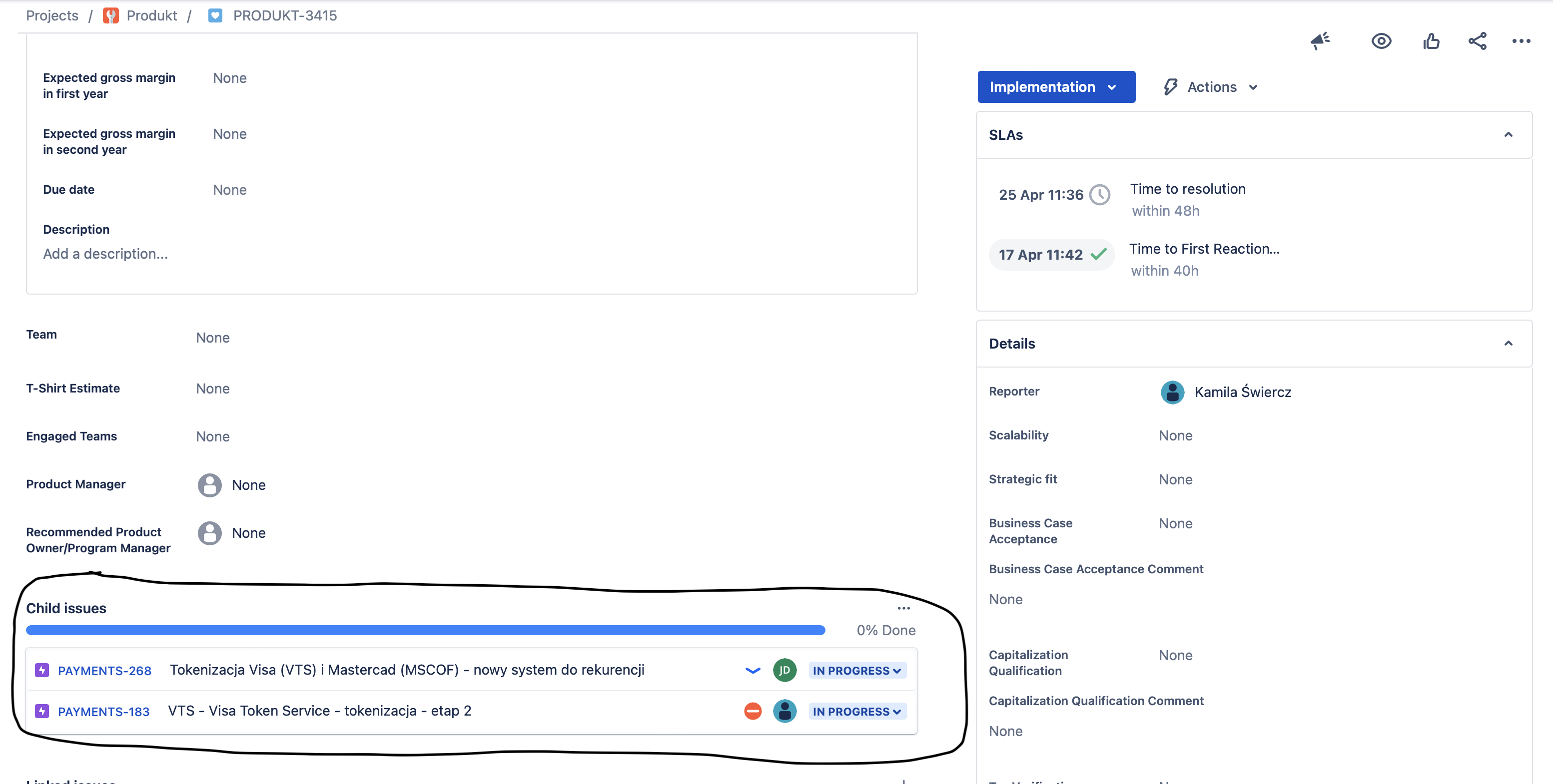
Task: Click the Add a description field
Action: [105, 253]
